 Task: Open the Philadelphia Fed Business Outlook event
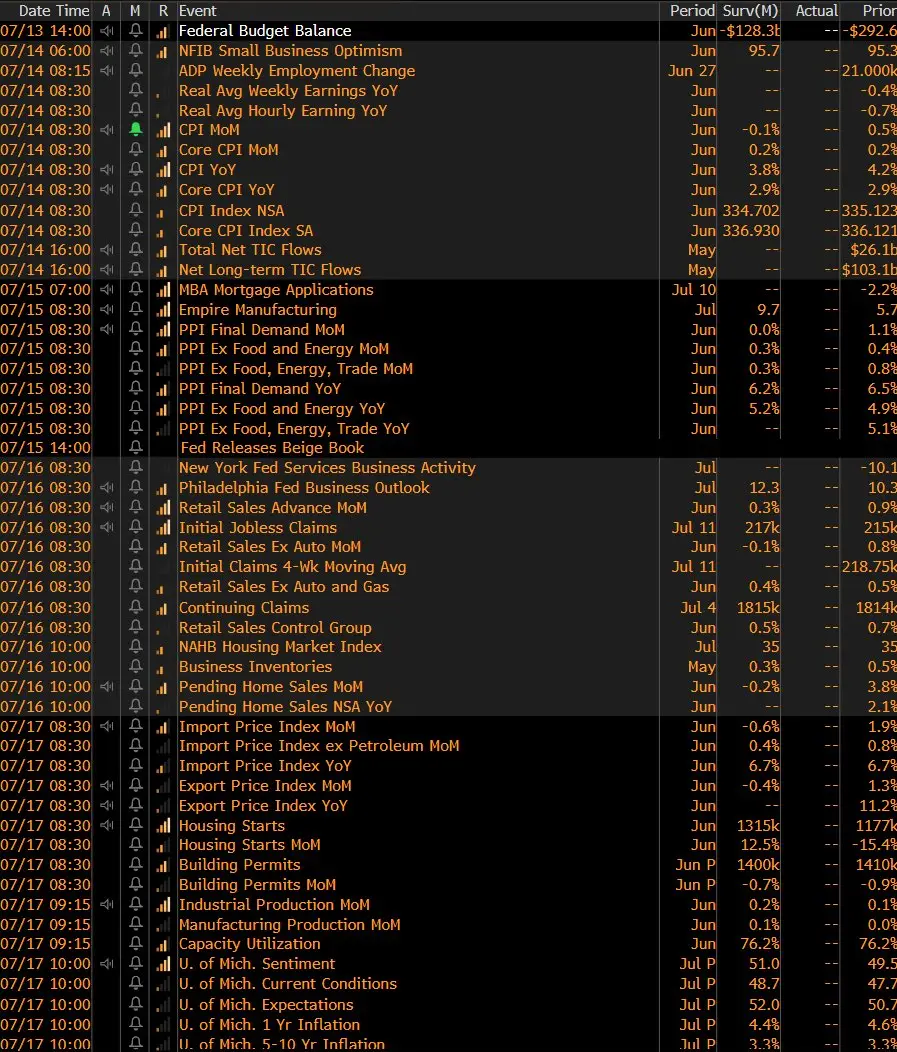(x=304, y=488)
